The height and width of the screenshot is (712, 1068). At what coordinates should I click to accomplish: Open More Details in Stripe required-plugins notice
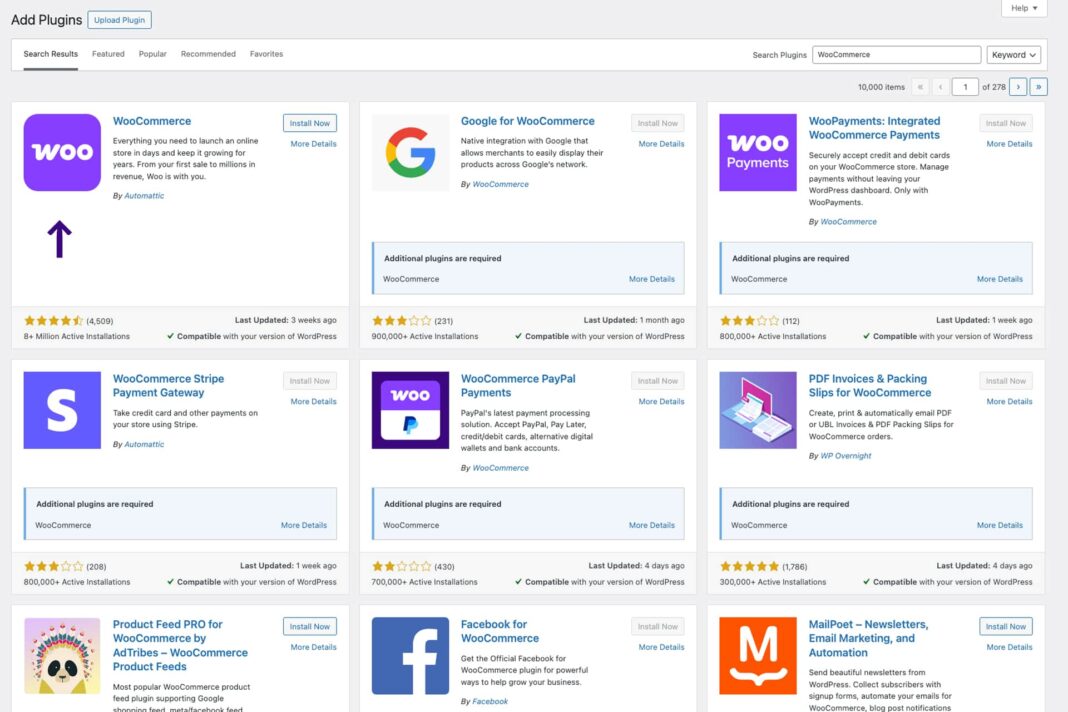point(304,525)
